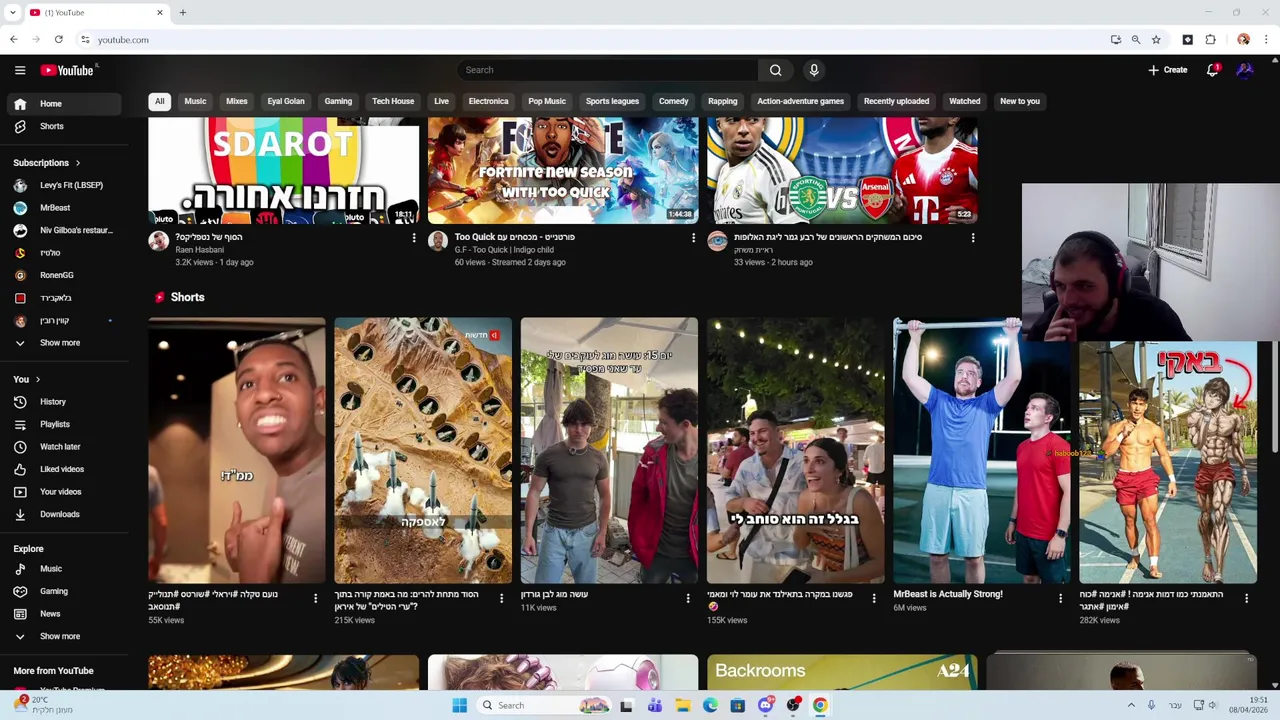1280x720 pixels.
Task: Select the Comedy filter chip
Action: tap(673, 101)
